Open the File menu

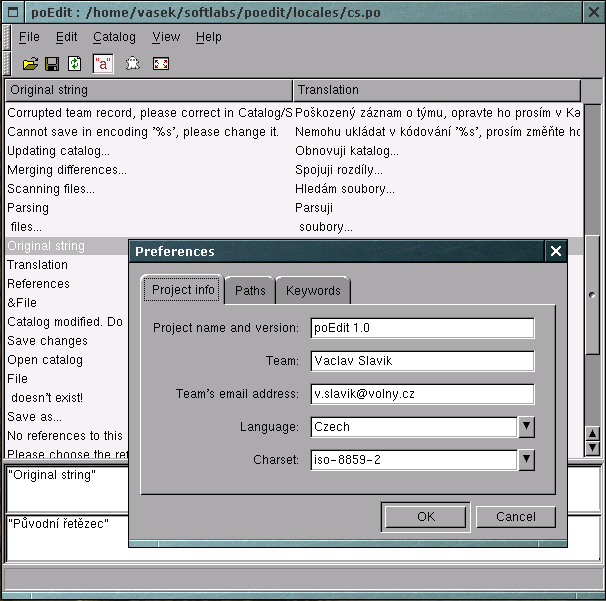coord(29,37)
